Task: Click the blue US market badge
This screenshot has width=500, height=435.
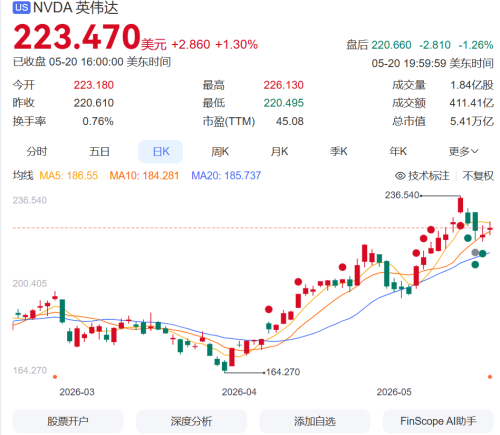Action: (21, 7)
